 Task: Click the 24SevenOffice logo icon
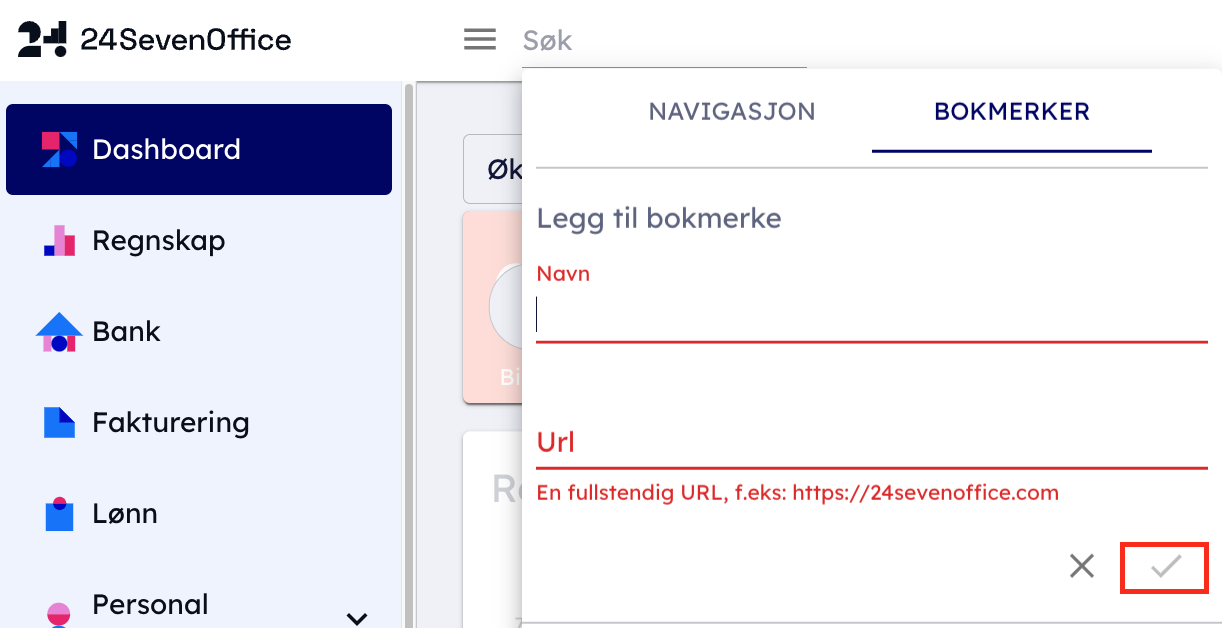[x=43, y=40]
